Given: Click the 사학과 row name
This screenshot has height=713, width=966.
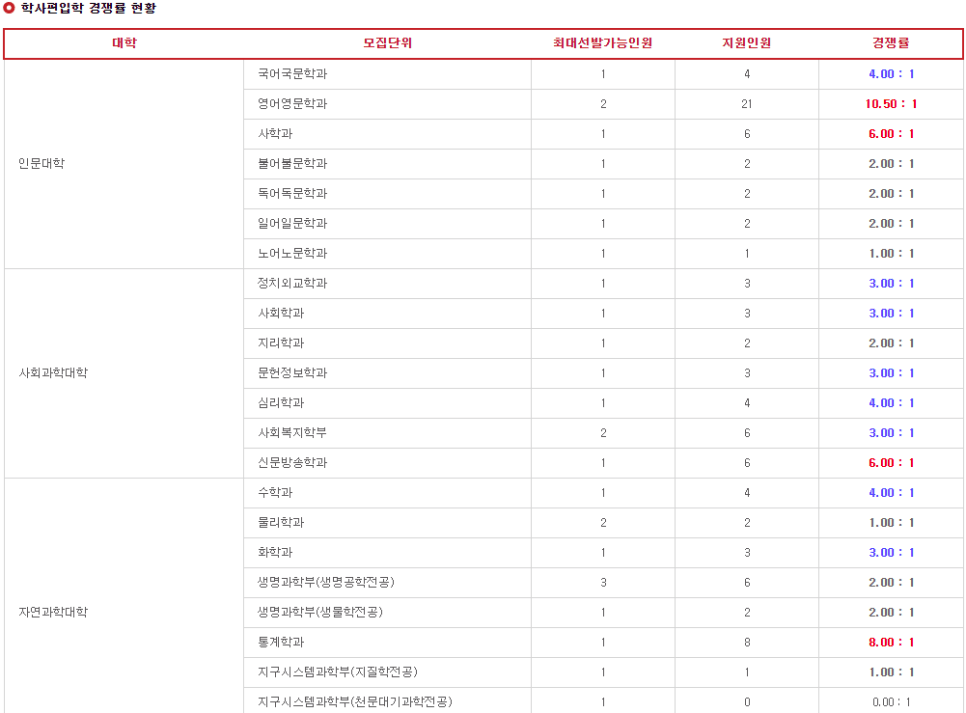Looking at the screenshot, I should point(275,134).
